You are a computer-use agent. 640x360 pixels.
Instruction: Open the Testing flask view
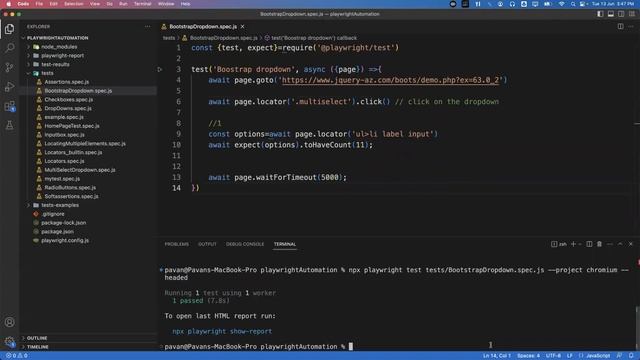click(9, 125)
